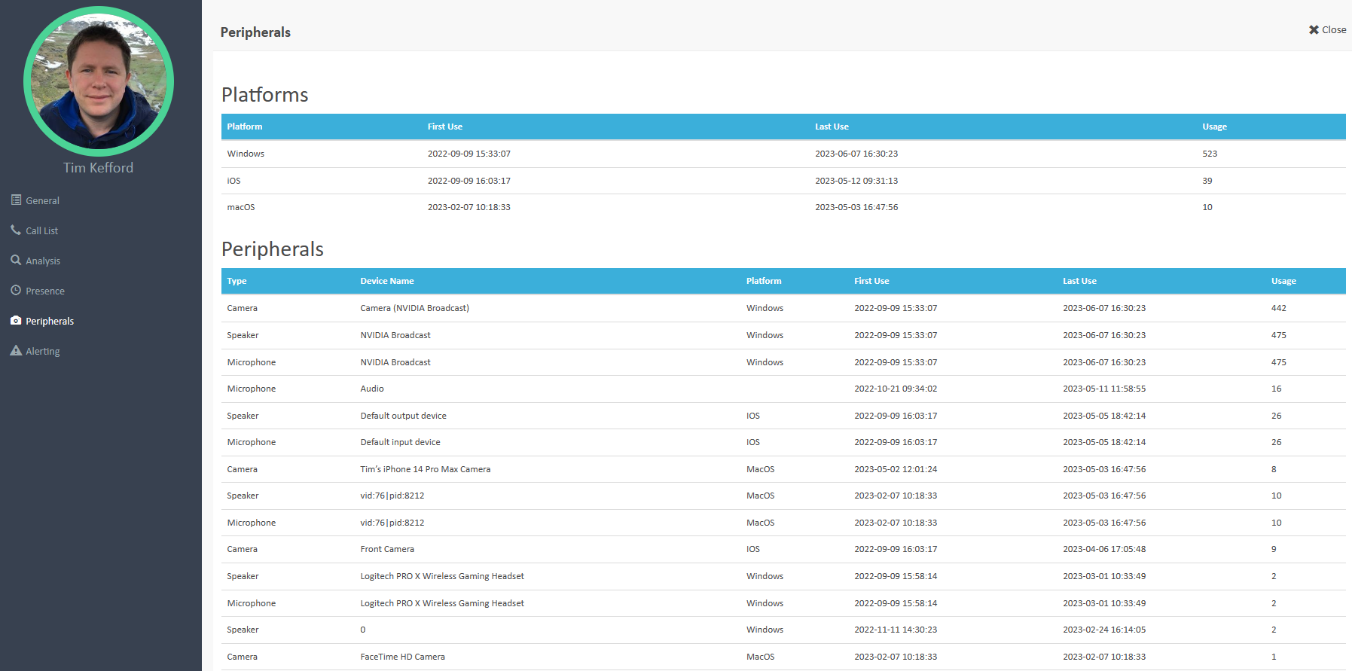
Task: Click Usage header in Platforms table
Action: coord(1214,127)
